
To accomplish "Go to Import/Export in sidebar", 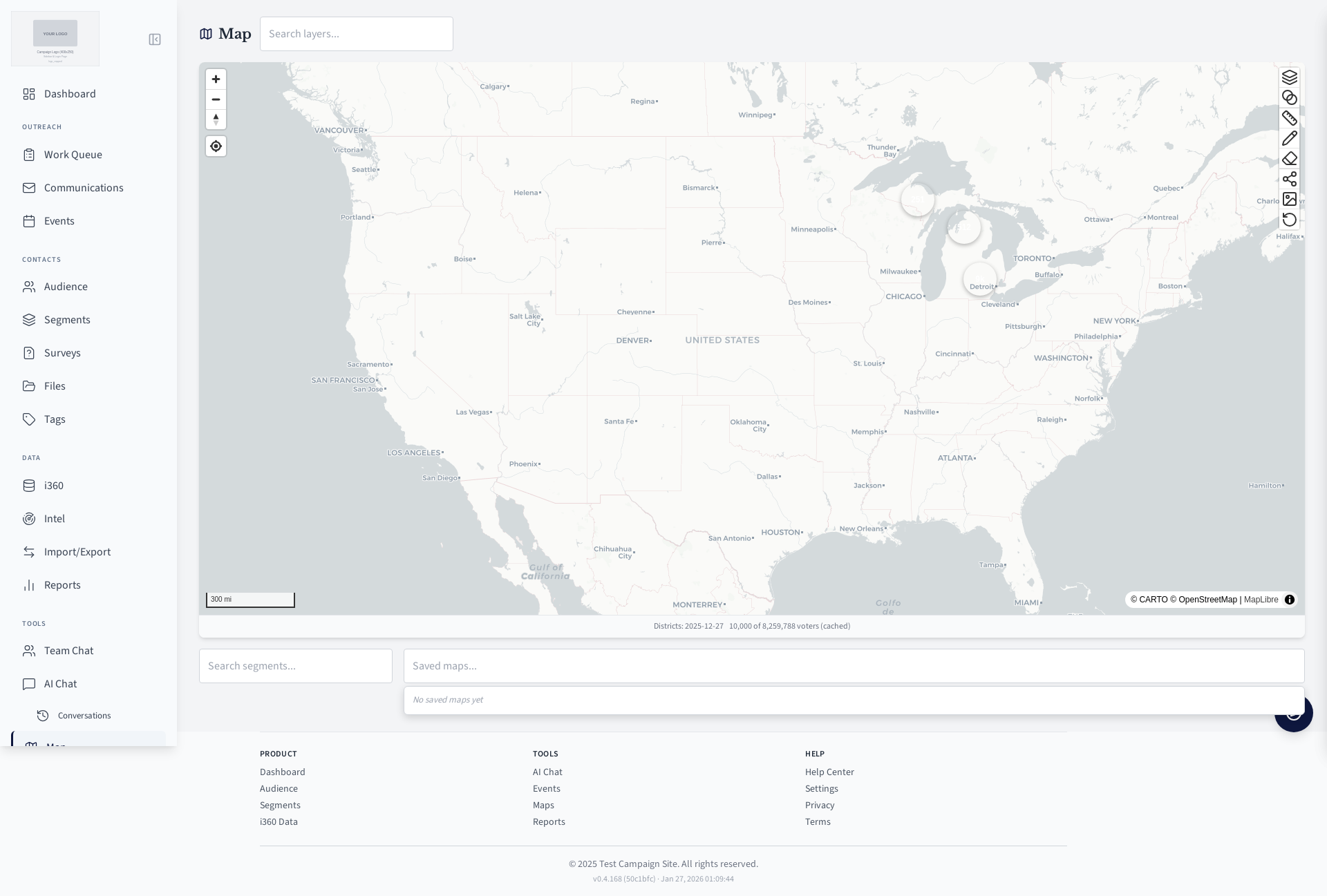I will [77, 552].
